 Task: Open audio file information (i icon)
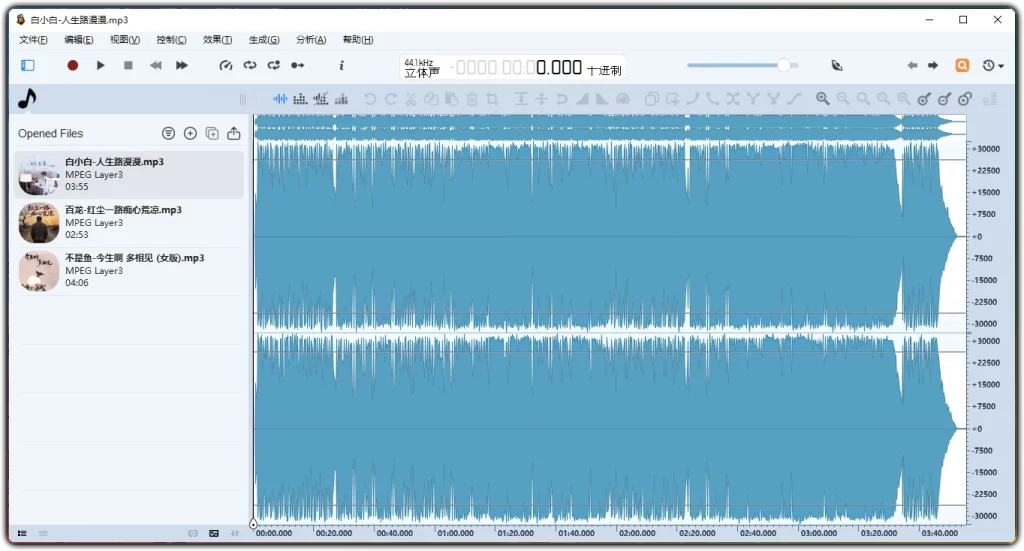coord(341,65)
